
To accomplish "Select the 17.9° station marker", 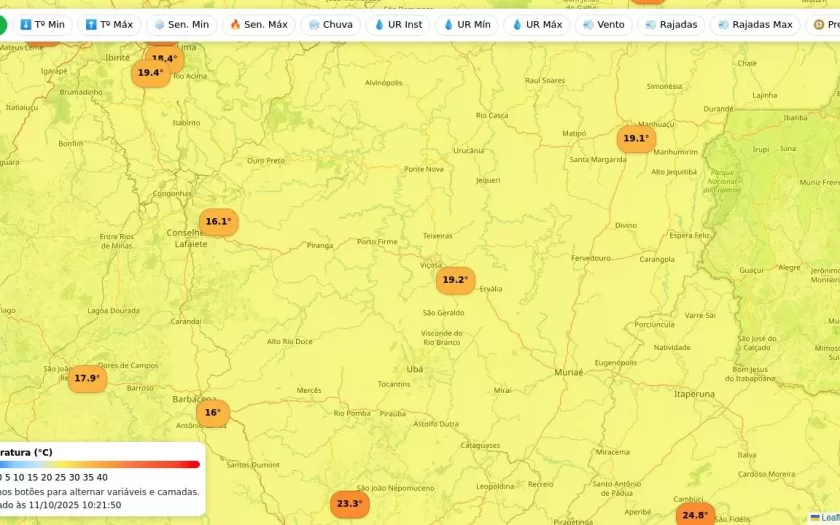I will coord(87,378).
